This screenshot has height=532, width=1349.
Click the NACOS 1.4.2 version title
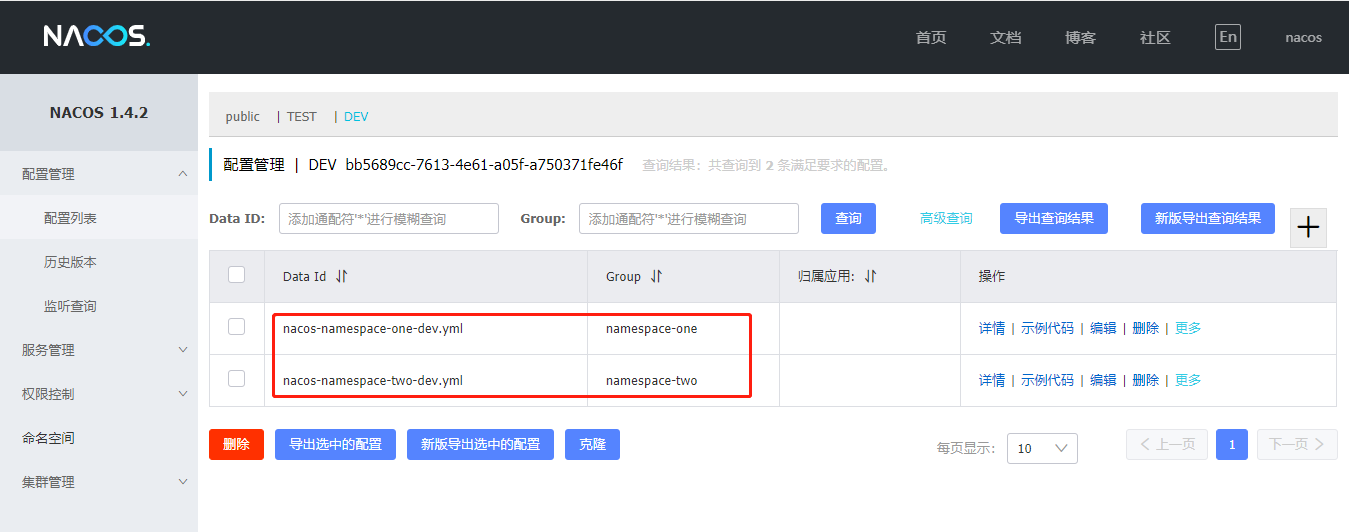click(x=99, y=113)
